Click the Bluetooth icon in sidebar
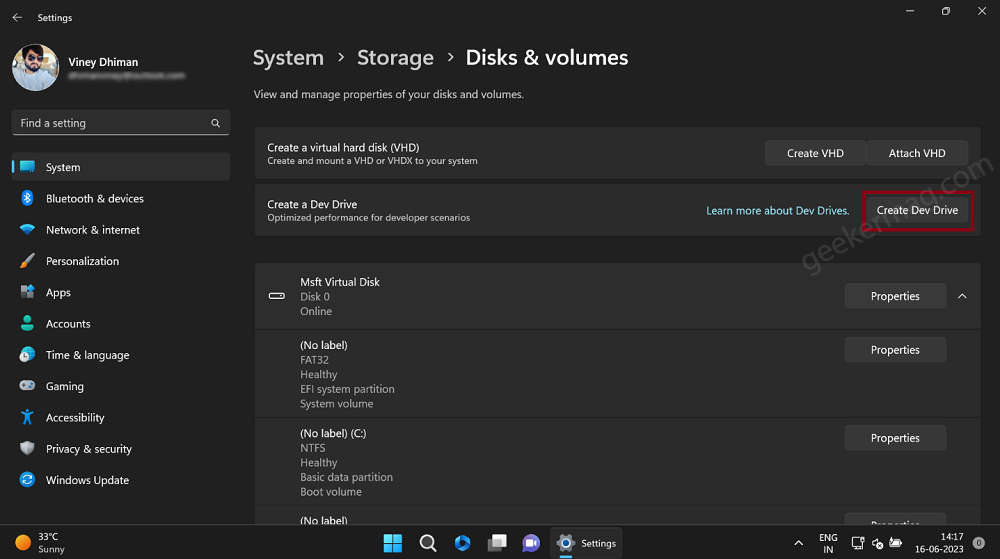Viewport: 1000px width, 559px height. [27, 198]
